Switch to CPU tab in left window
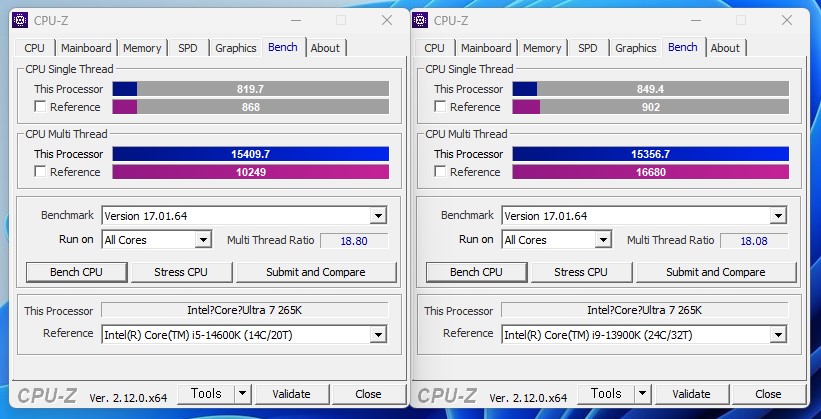 point(35,48)
